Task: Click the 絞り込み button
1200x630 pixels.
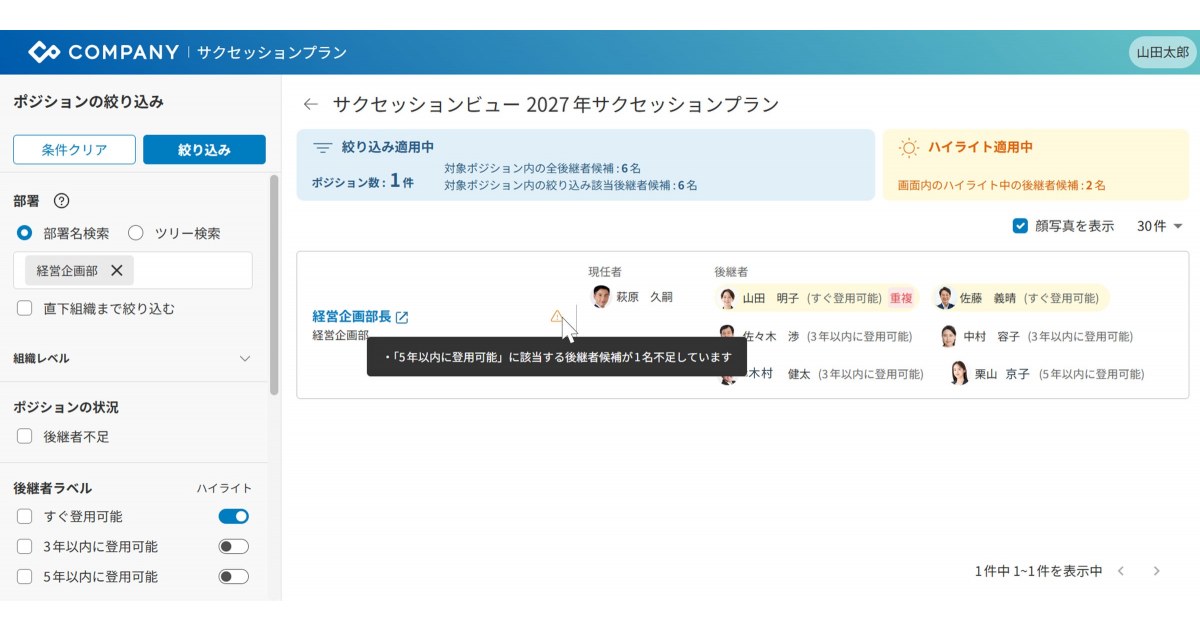Action: 204,150
